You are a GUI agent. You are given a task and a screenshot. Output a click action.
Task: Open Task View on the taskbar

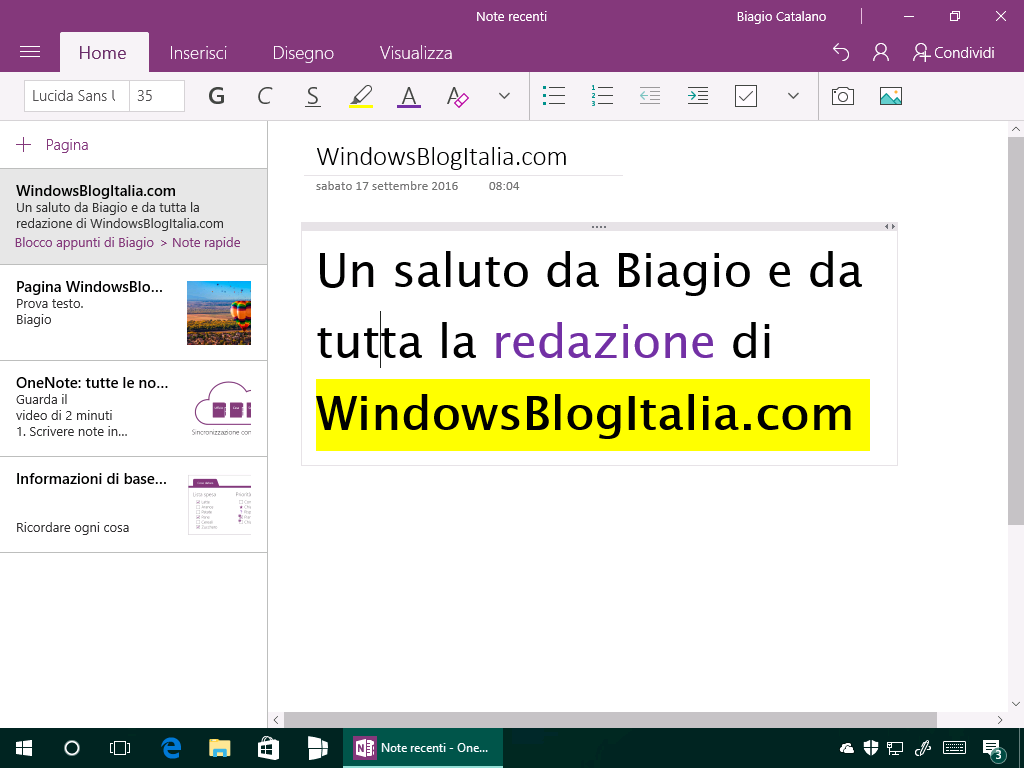pos(120,748)
